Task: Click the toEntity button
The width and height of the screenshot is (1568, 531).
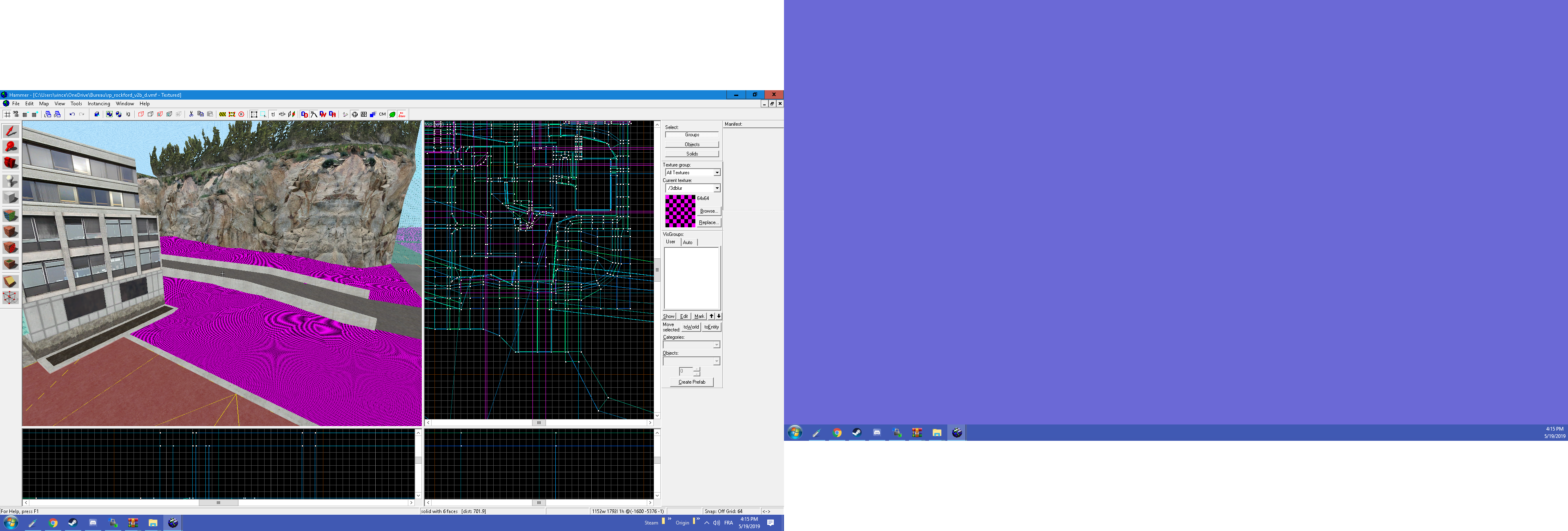Action: pyautogui.click(x=712, y=327)
